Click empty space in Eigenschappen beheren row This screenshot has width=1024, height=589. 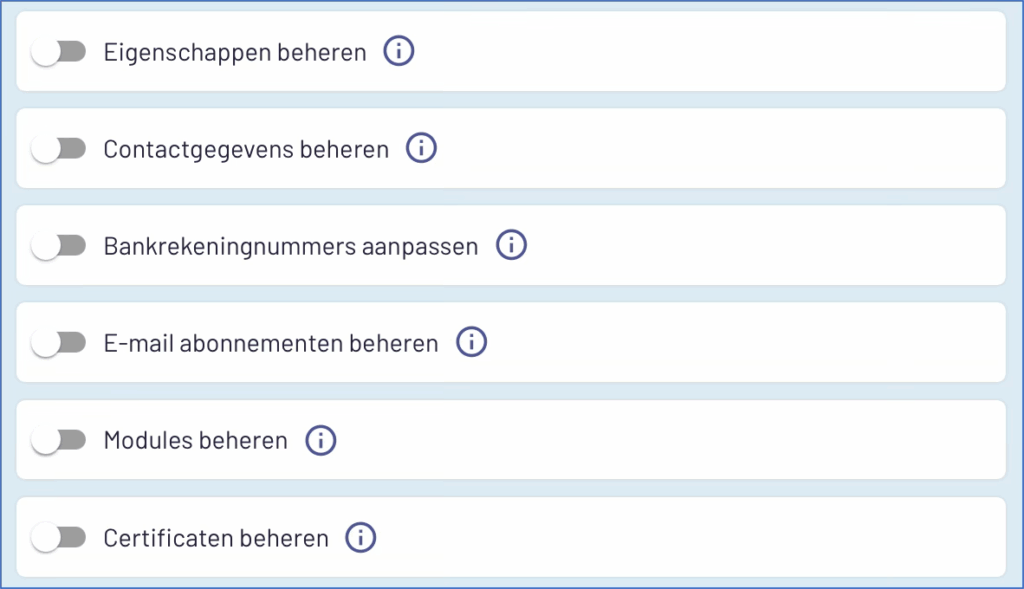700,52
